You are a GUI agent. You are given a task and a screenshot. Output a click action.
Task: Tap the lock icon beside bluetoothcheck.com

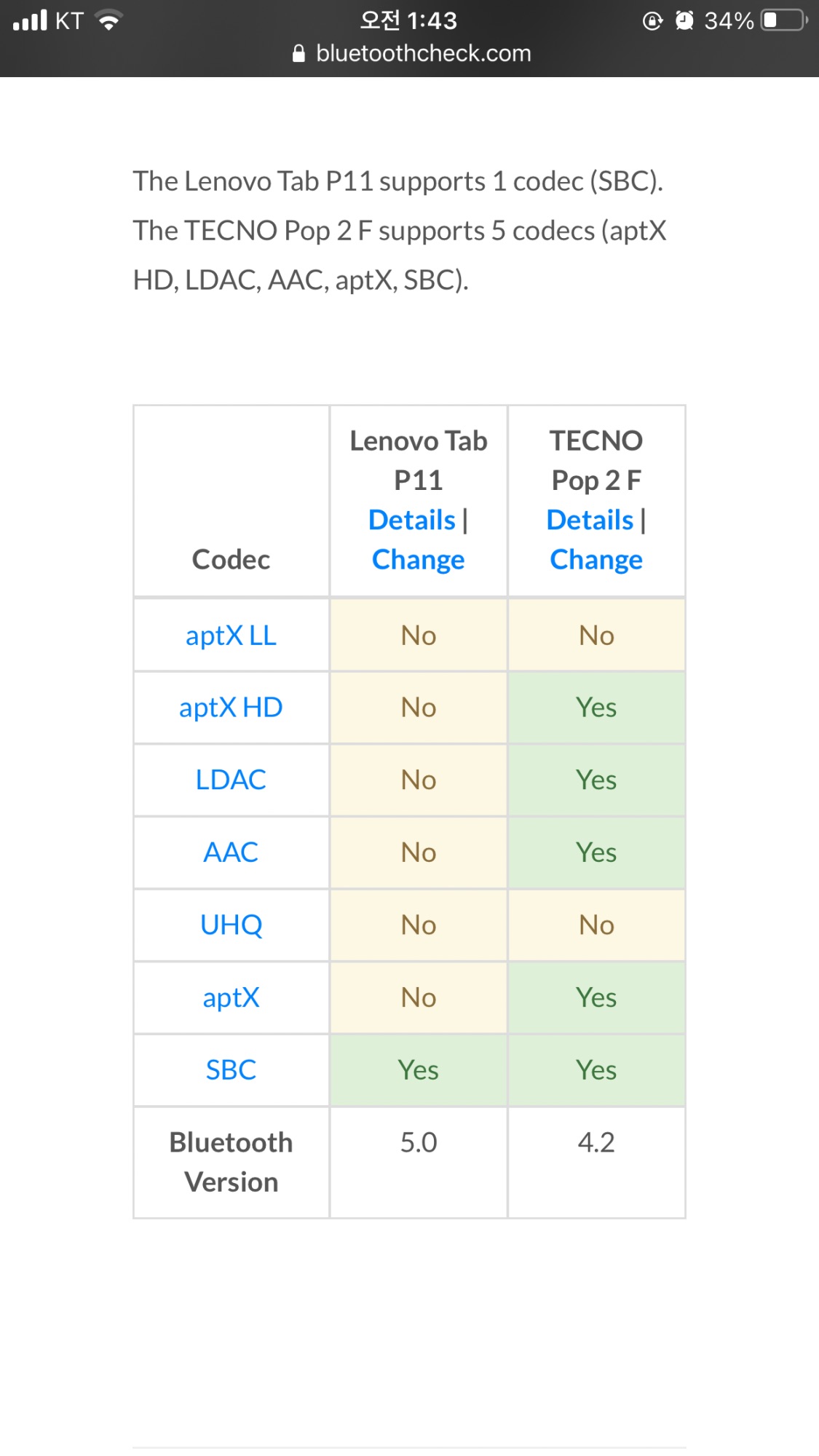pyautogui.click(x=298, y=53)
